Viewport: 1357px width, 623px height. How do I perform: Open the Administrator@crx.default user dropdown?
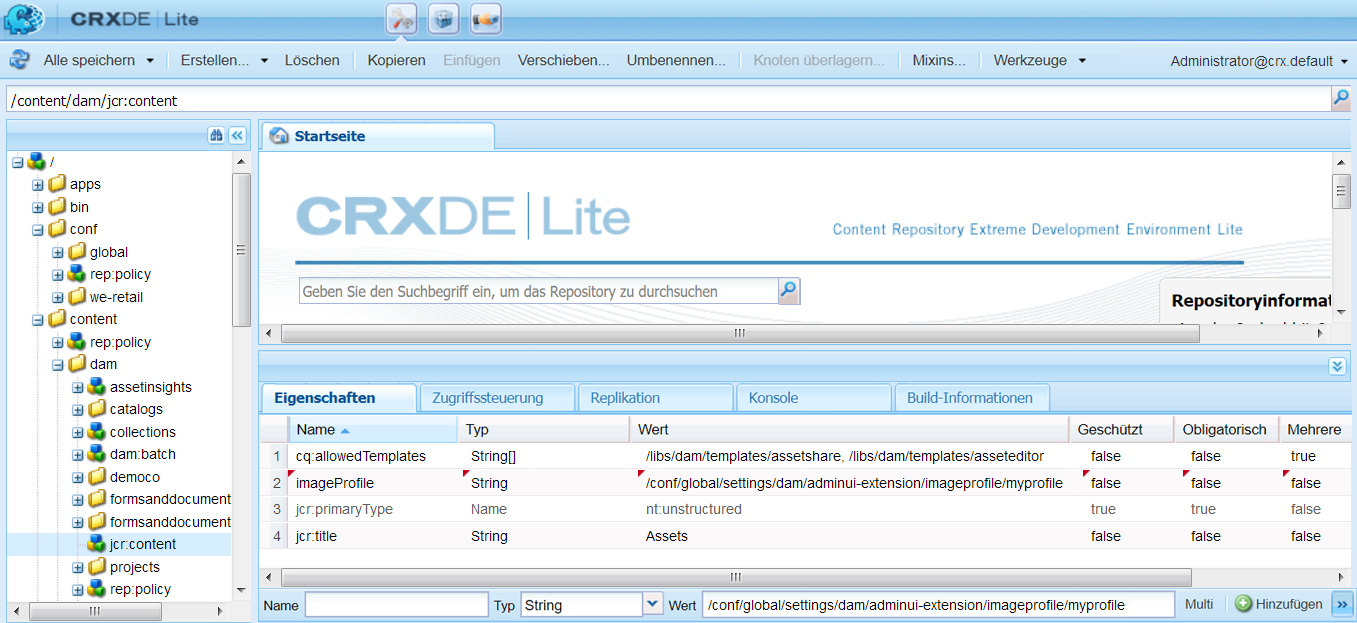coord(1260,61)
